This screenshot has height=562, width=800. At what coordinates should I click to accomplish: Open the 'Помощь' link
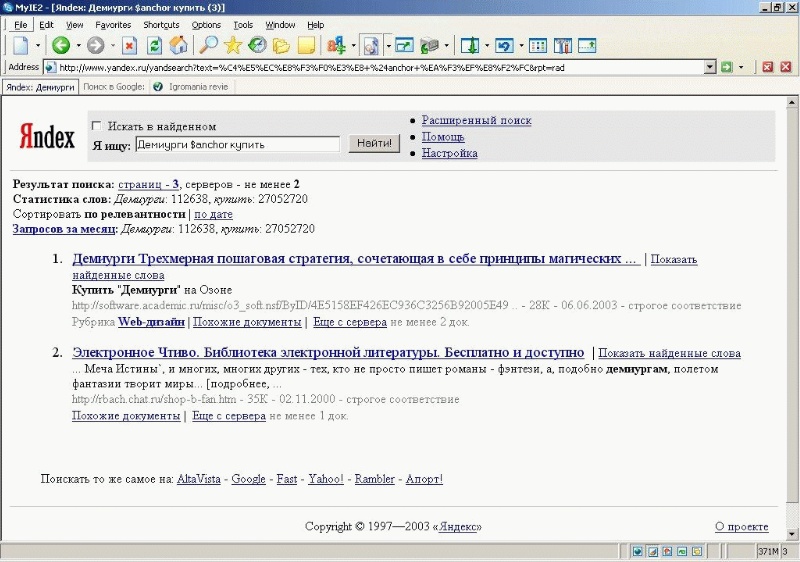[x=443, y=137]
